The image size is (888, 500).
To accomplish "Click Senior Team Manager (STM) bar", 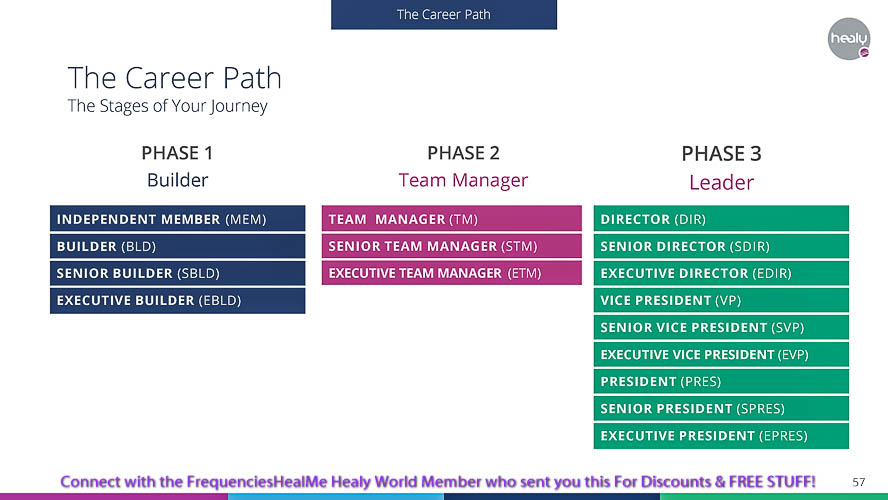I will pyautogui.click(x=451, y=246).
